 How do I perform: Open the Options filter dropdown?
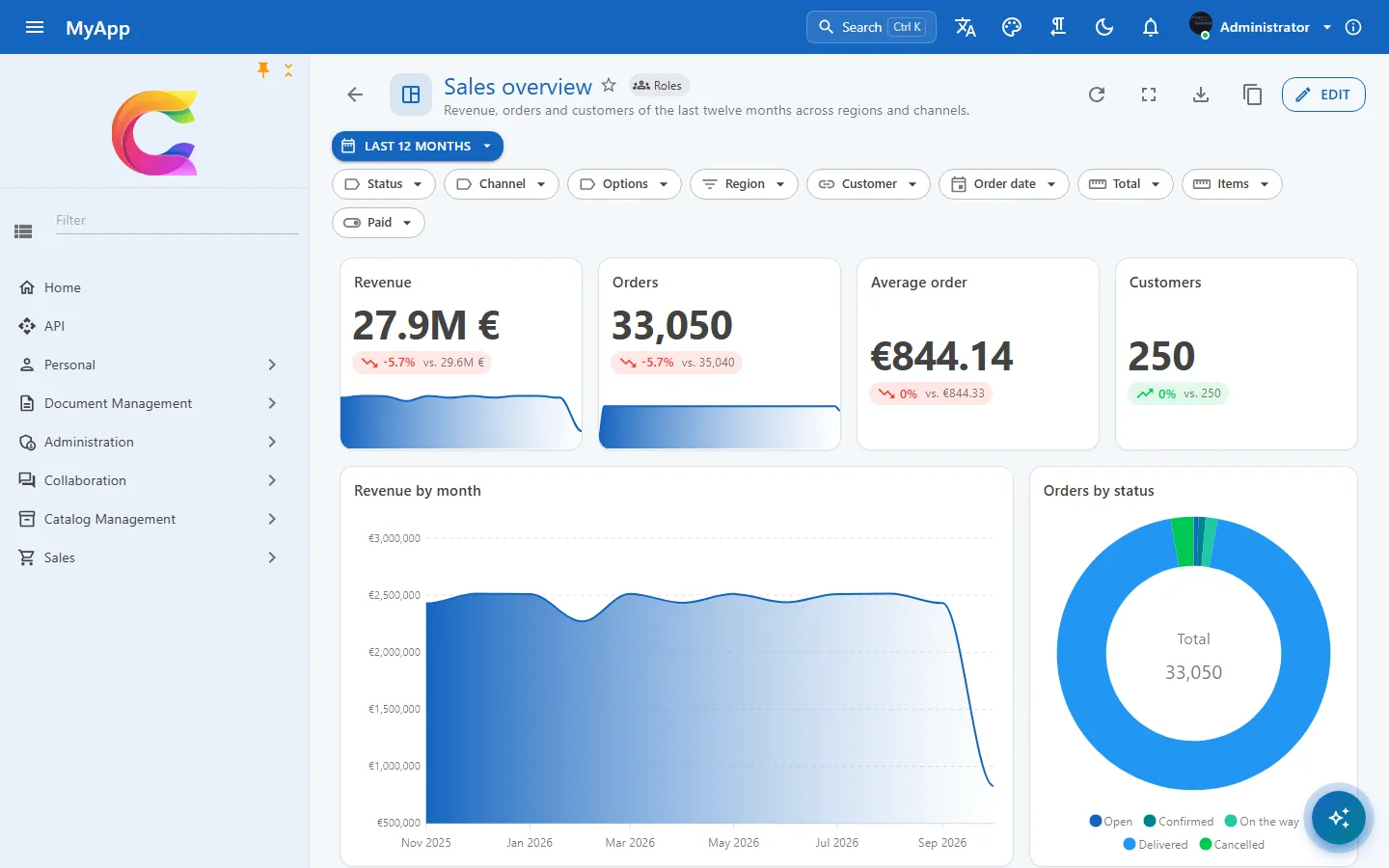(624, 184)
